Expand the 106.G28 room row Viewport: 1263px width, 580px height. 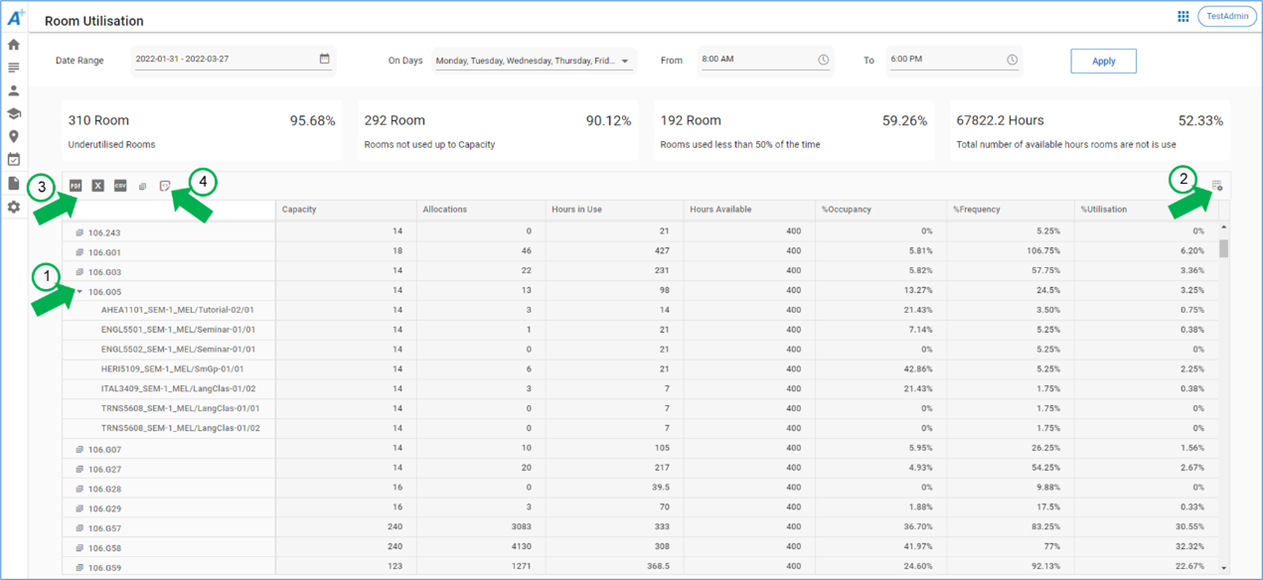80,489
